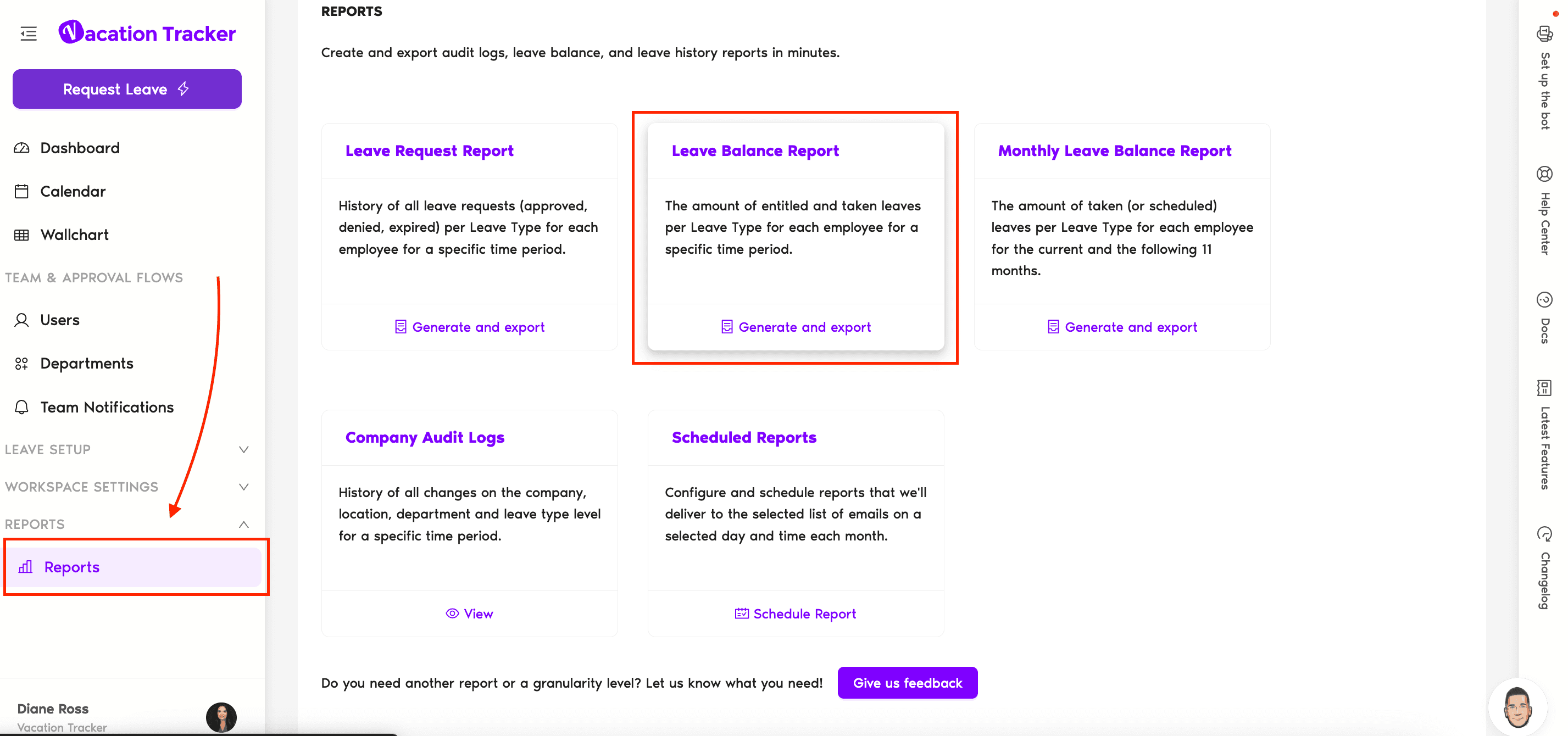
Task: Open the Latest Features icon
Action: point(1544,388)
